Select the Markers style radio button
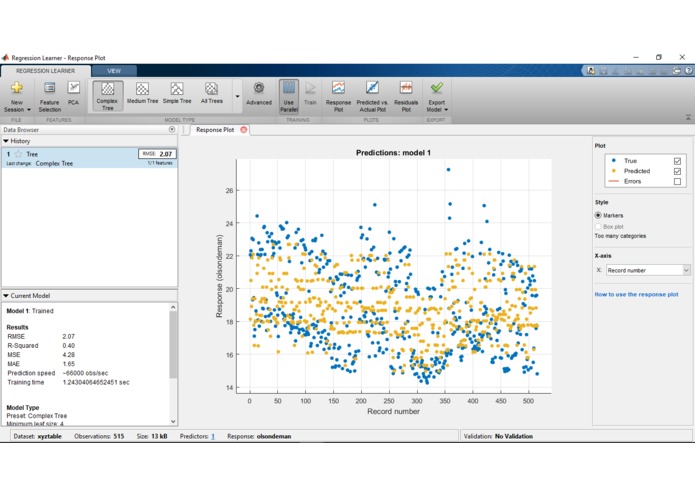Screen dimensions: 695x494 (x=598, y=215)
